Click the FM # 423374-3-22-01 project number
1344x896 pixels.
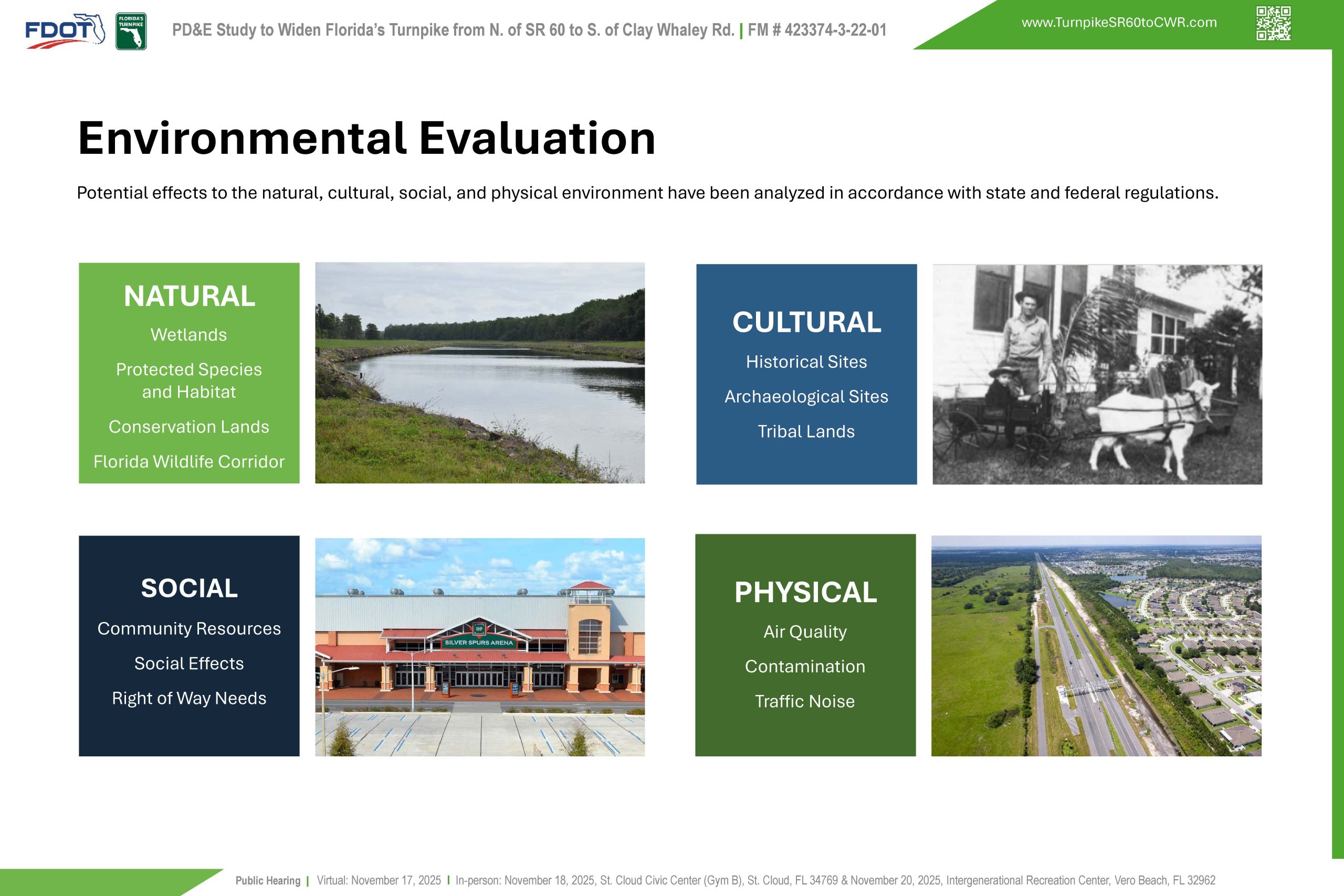(x=816, y=30)
